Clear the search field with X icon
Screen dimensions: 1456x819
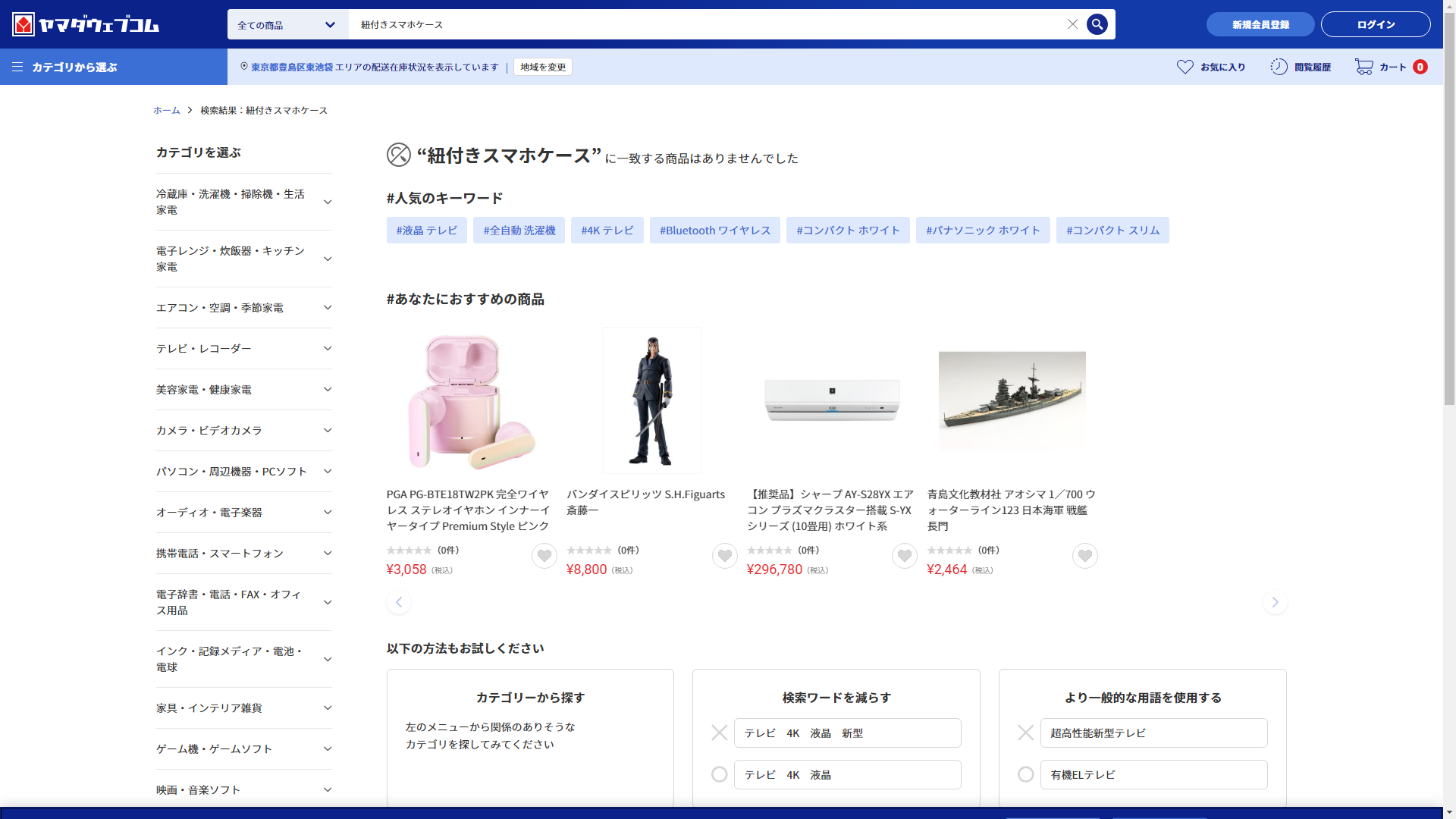[x=1072, y=24]
